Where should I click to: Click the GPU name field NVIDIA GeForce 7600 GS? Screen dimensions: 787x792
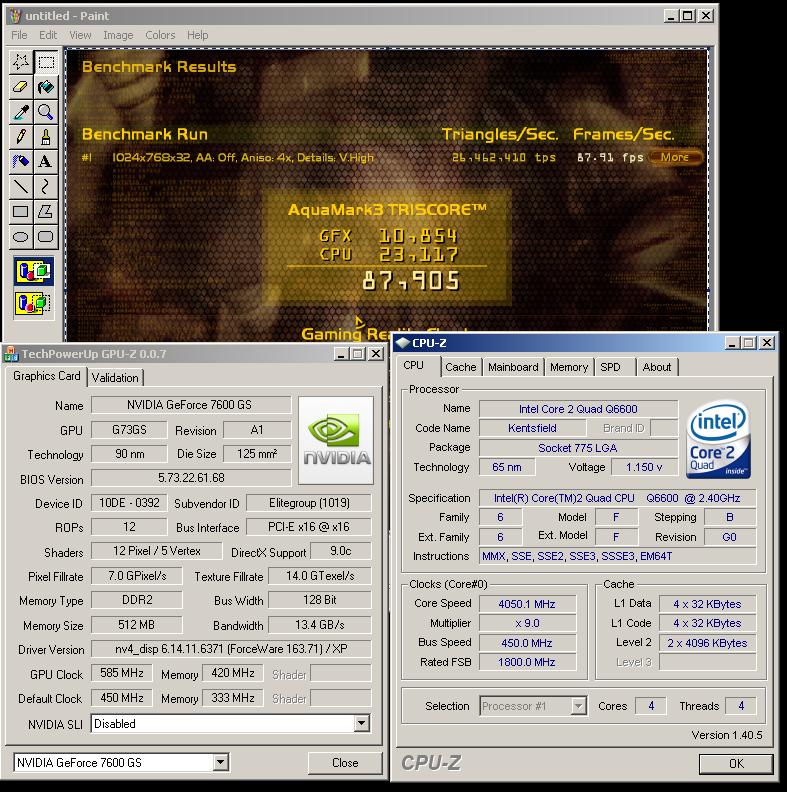[191, 405]
